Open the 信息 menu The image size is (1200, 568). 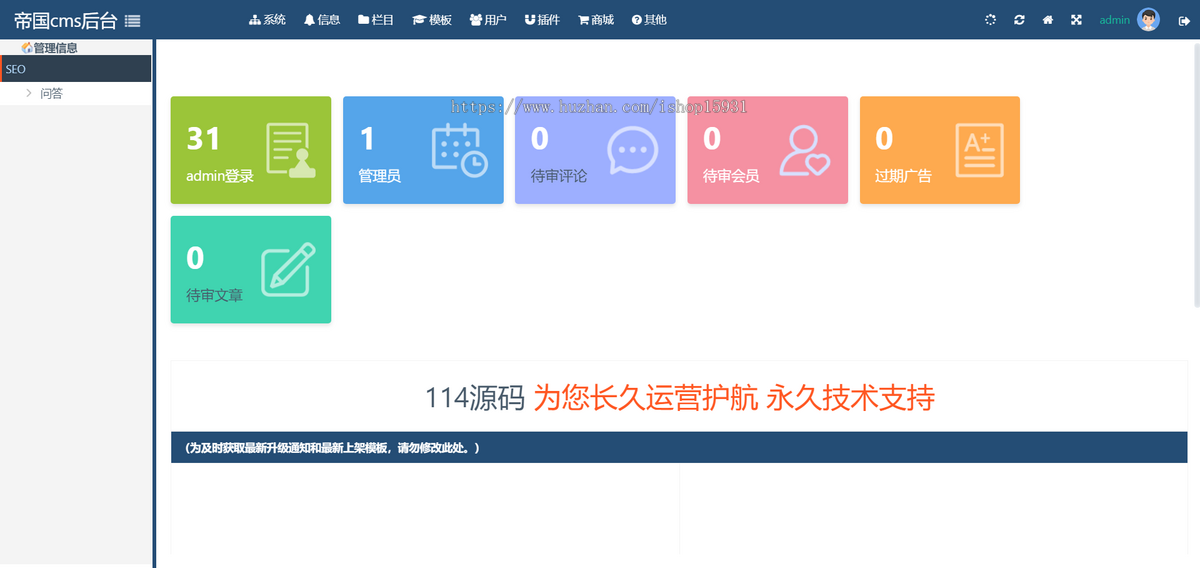[322, 20]
